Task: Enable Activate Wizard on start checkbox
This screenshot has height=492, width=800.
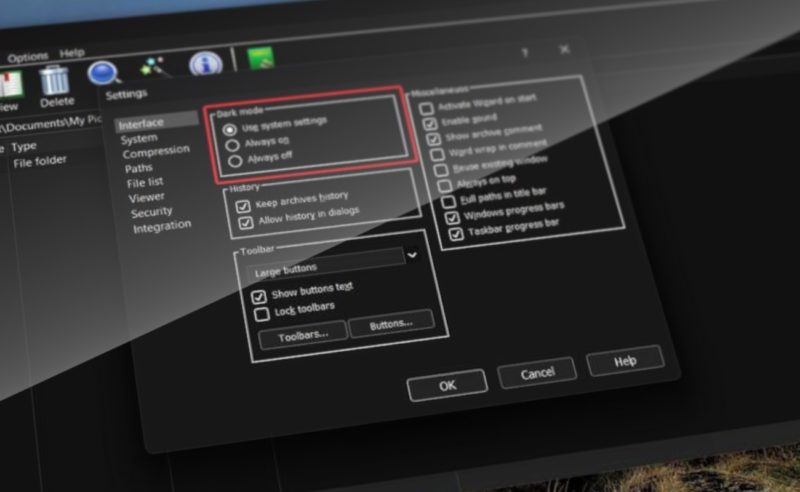Action: [x=427, y=108]
